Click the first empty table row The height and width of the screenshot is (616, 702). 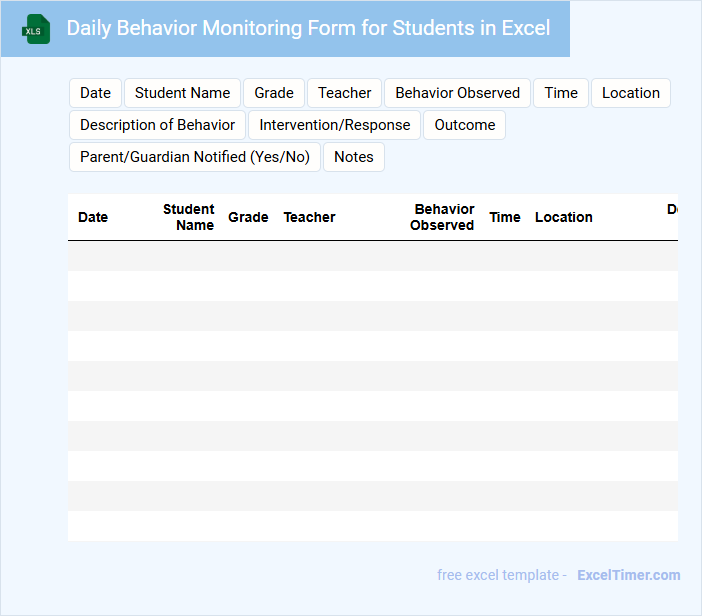(x=372, y=256)
